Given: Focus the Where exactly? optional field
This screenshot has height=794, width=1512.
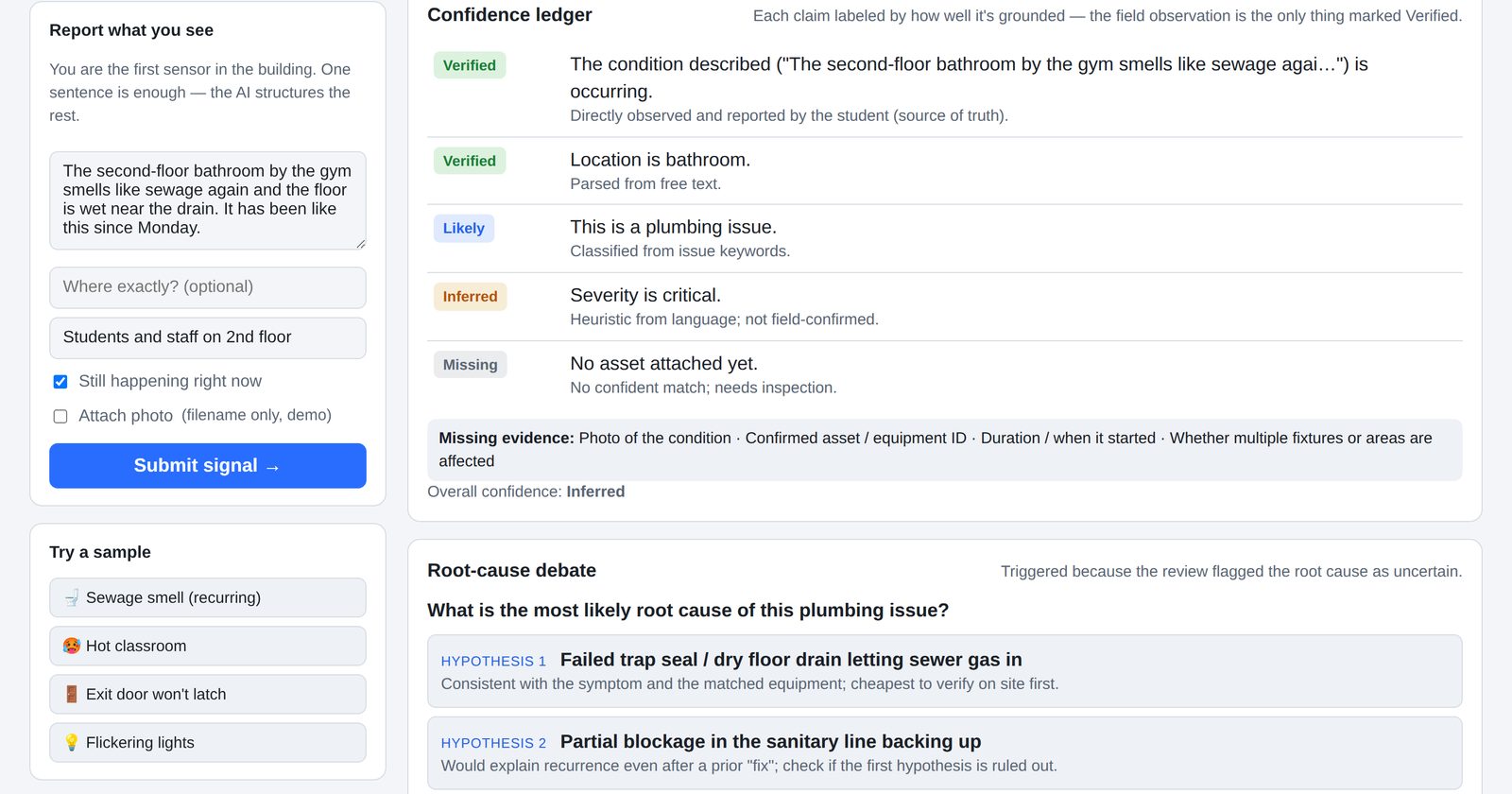Looking at the screenshot, I should pyautogui.click(x=208, y=287).
